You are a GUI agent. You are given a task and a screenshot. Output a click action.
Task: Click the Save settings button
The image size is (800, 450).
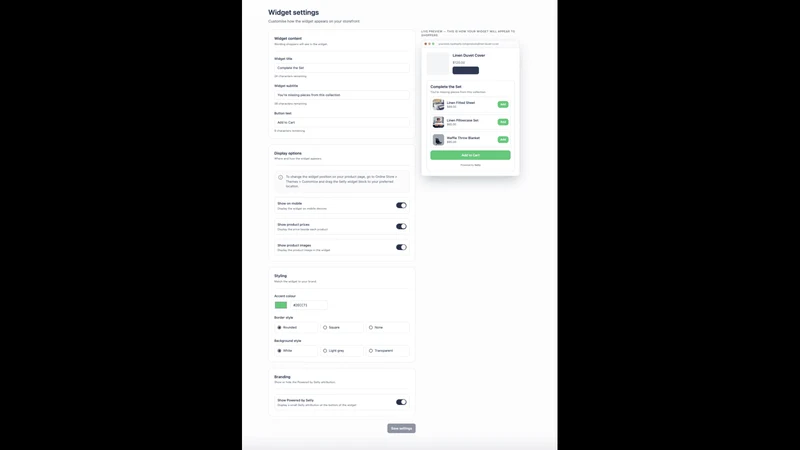click(x=401, y=428)
